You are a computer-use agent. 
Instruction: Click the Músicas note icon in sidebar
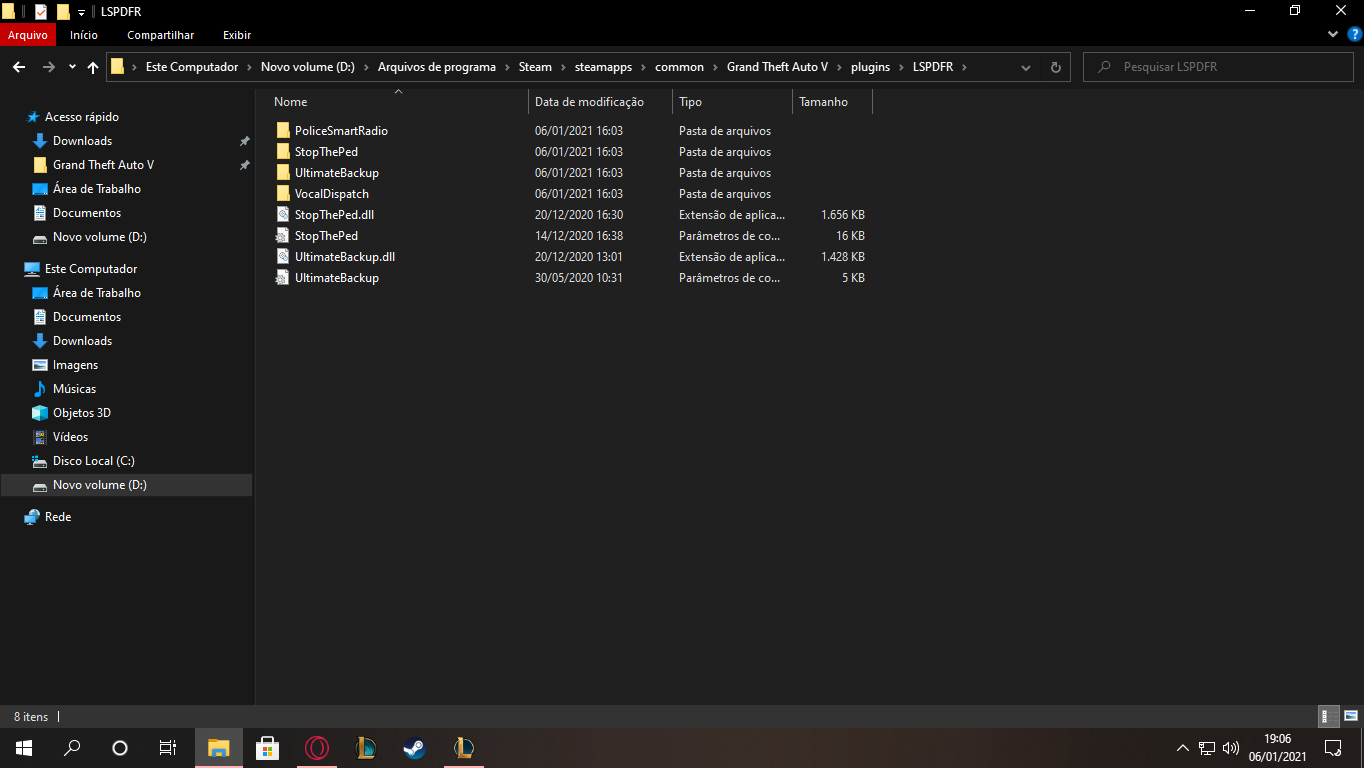40,389
